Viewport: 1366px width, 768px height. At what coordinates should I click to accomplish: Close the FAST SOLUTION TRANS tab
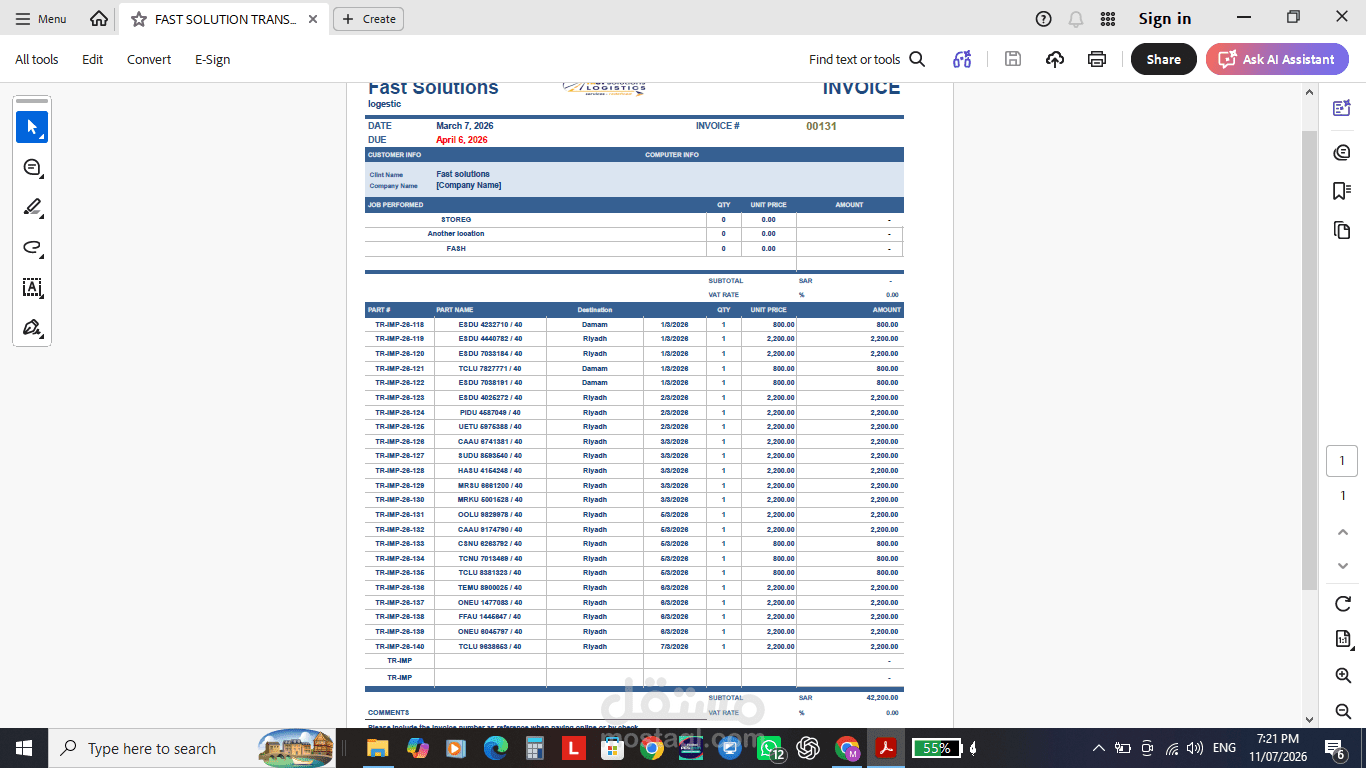point(313,19)
